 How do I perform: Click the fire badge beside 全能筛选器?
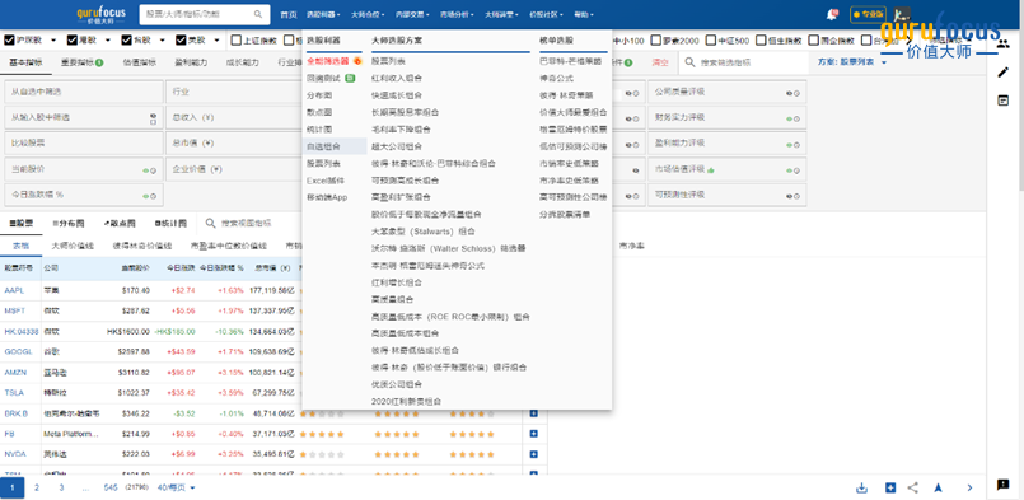pos(357,61)
